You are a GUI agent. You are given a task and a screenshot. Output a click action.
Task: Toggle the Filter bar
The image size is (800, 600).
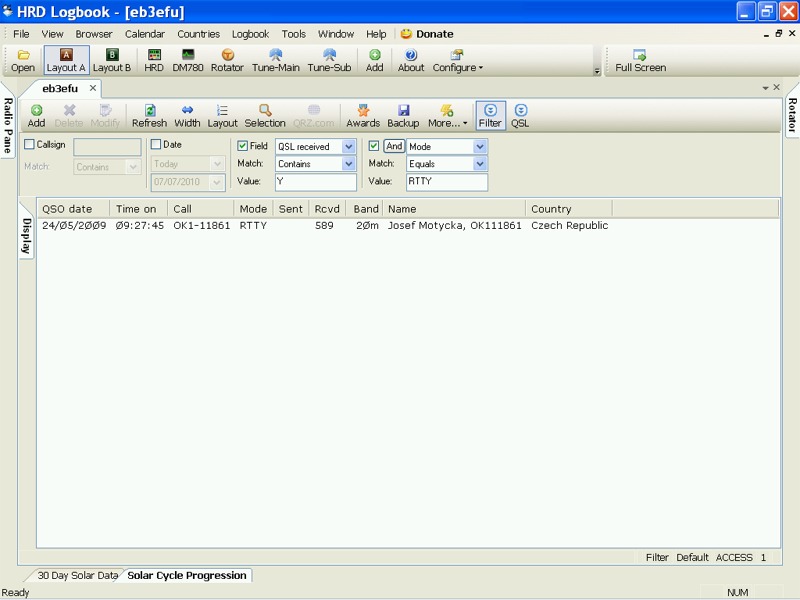tap(490, 116)
